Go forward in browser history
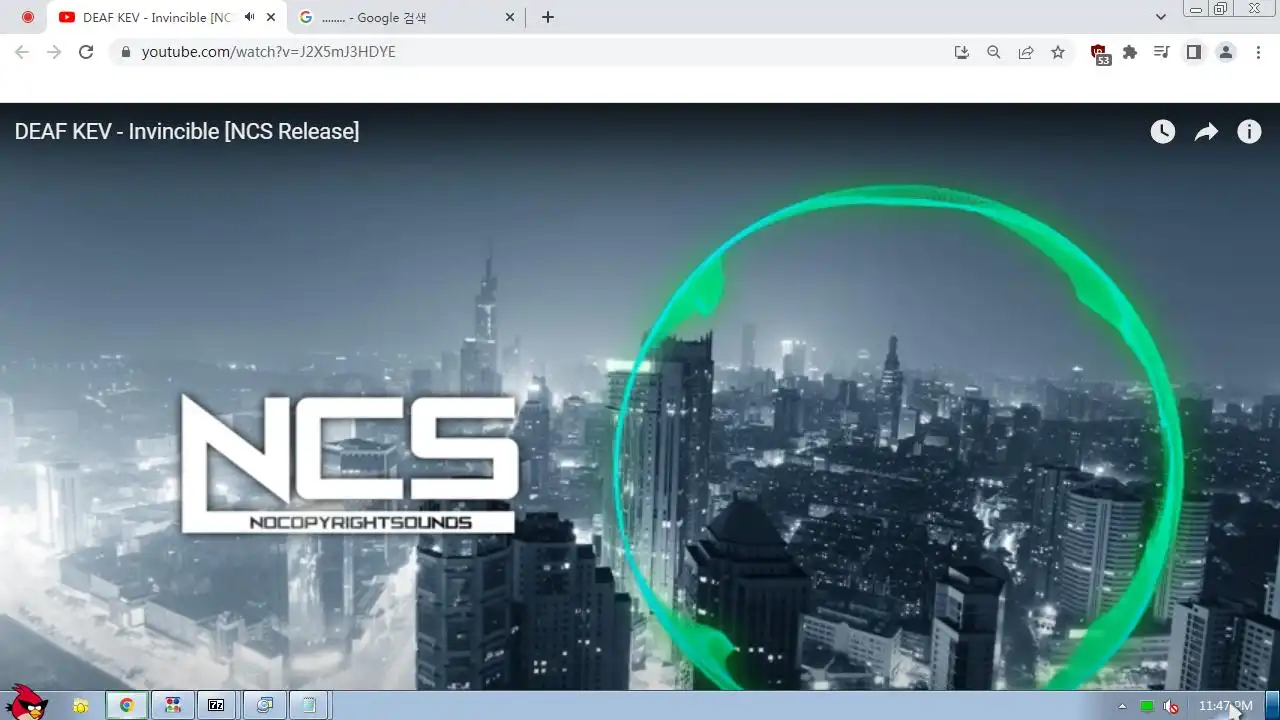Screen dimensions: 1280x720 click(x=54, y=52)
